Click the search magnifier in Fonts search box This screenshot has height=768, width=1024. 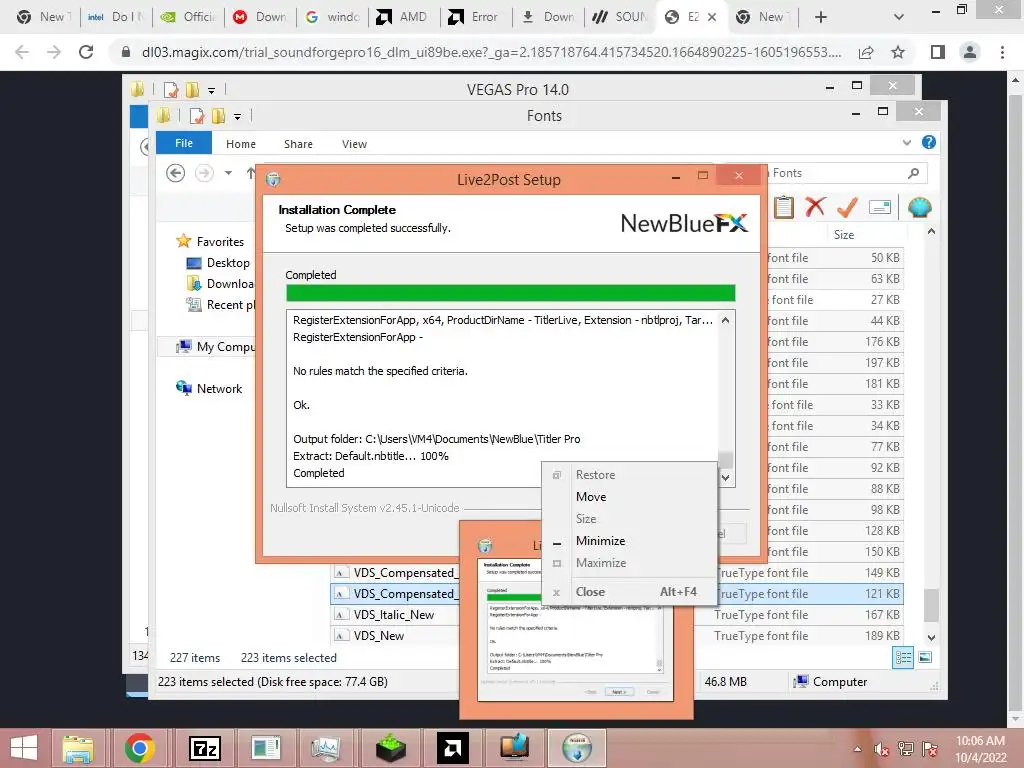pyautogui.click(x=914, y=173)
